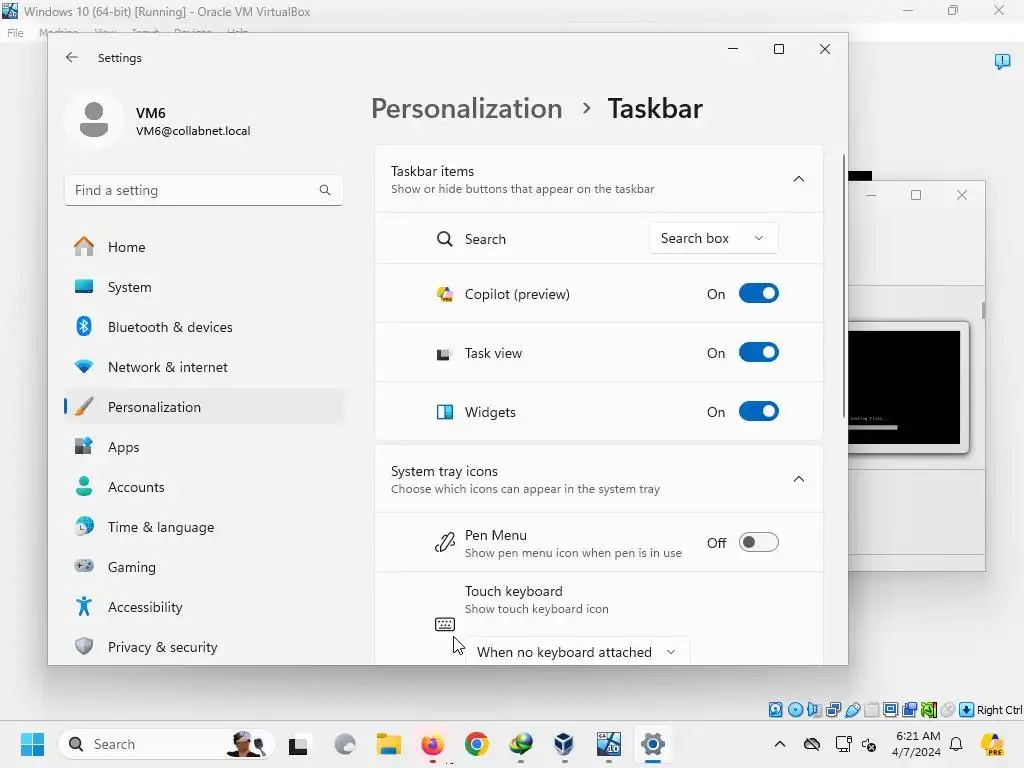Screen dimensions: 1024x768
Task: Open the Apps settings page
Action: click(204, 447)
